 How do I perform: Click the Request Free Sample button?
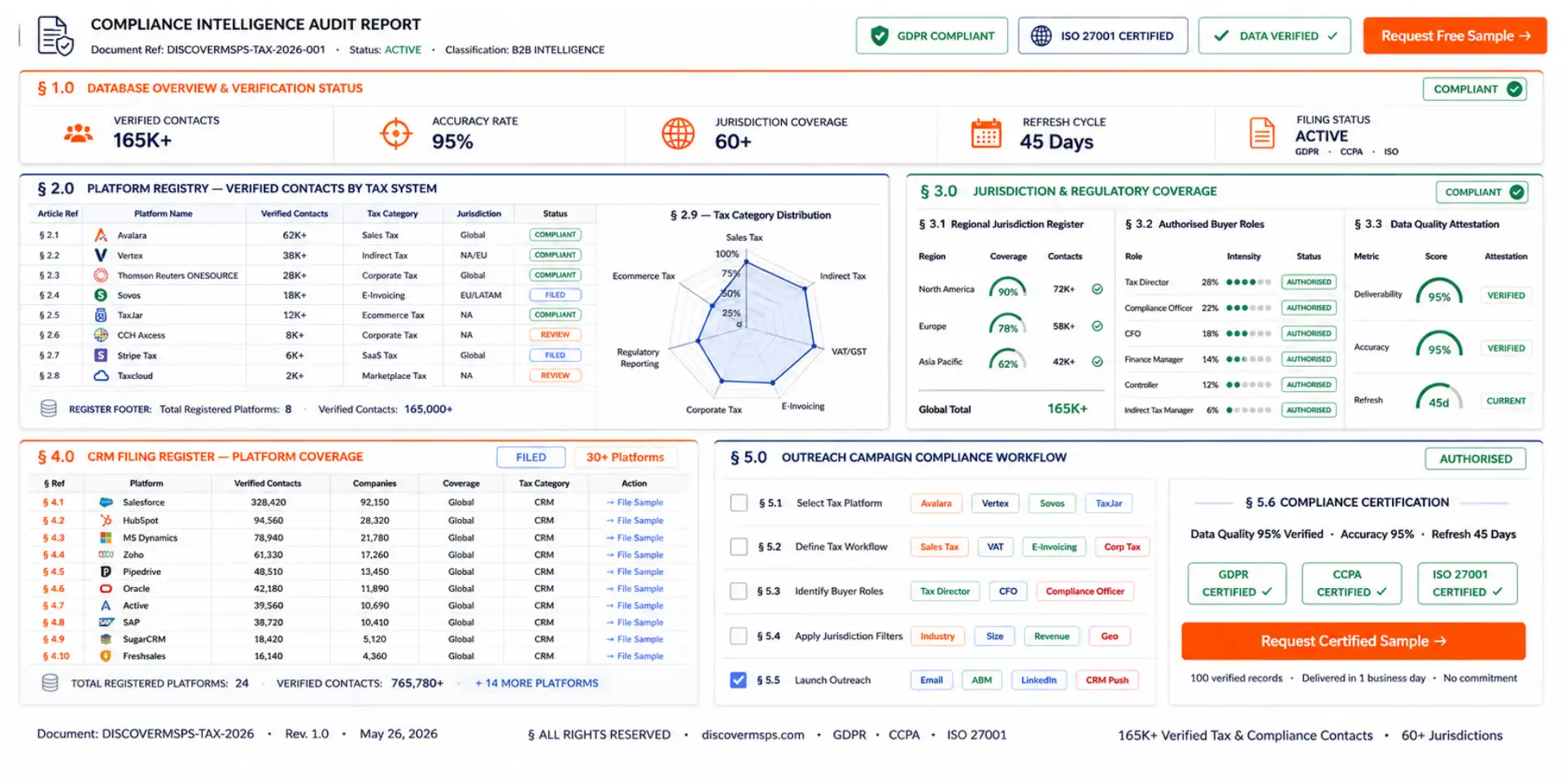tap(1455, 36)
